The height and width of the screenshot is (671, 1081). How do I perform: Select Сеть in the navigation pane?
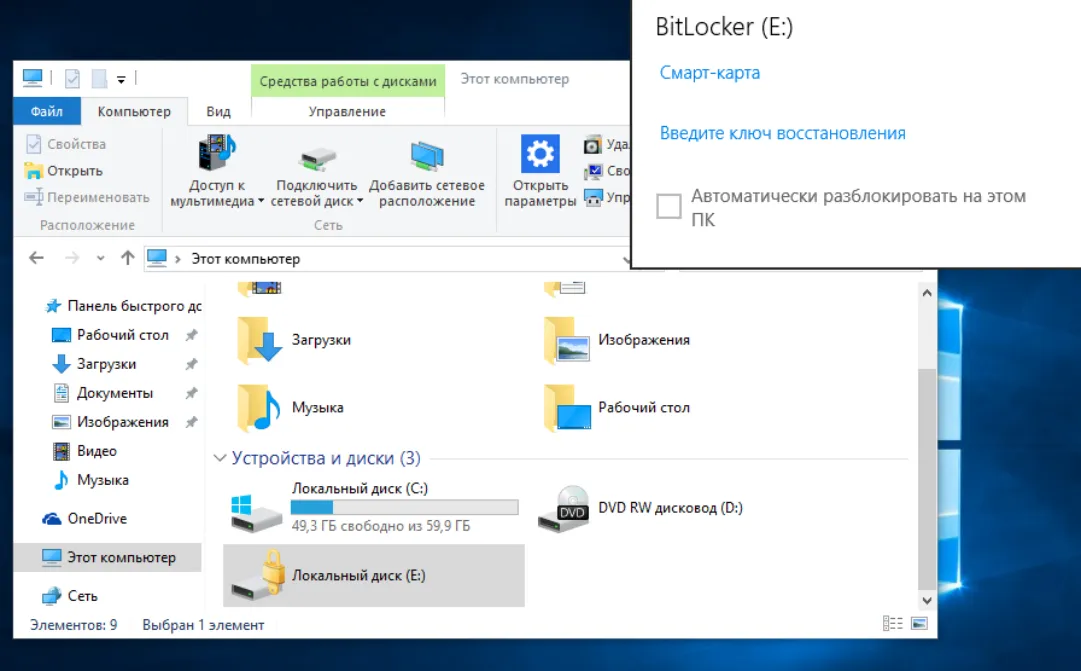70,596
